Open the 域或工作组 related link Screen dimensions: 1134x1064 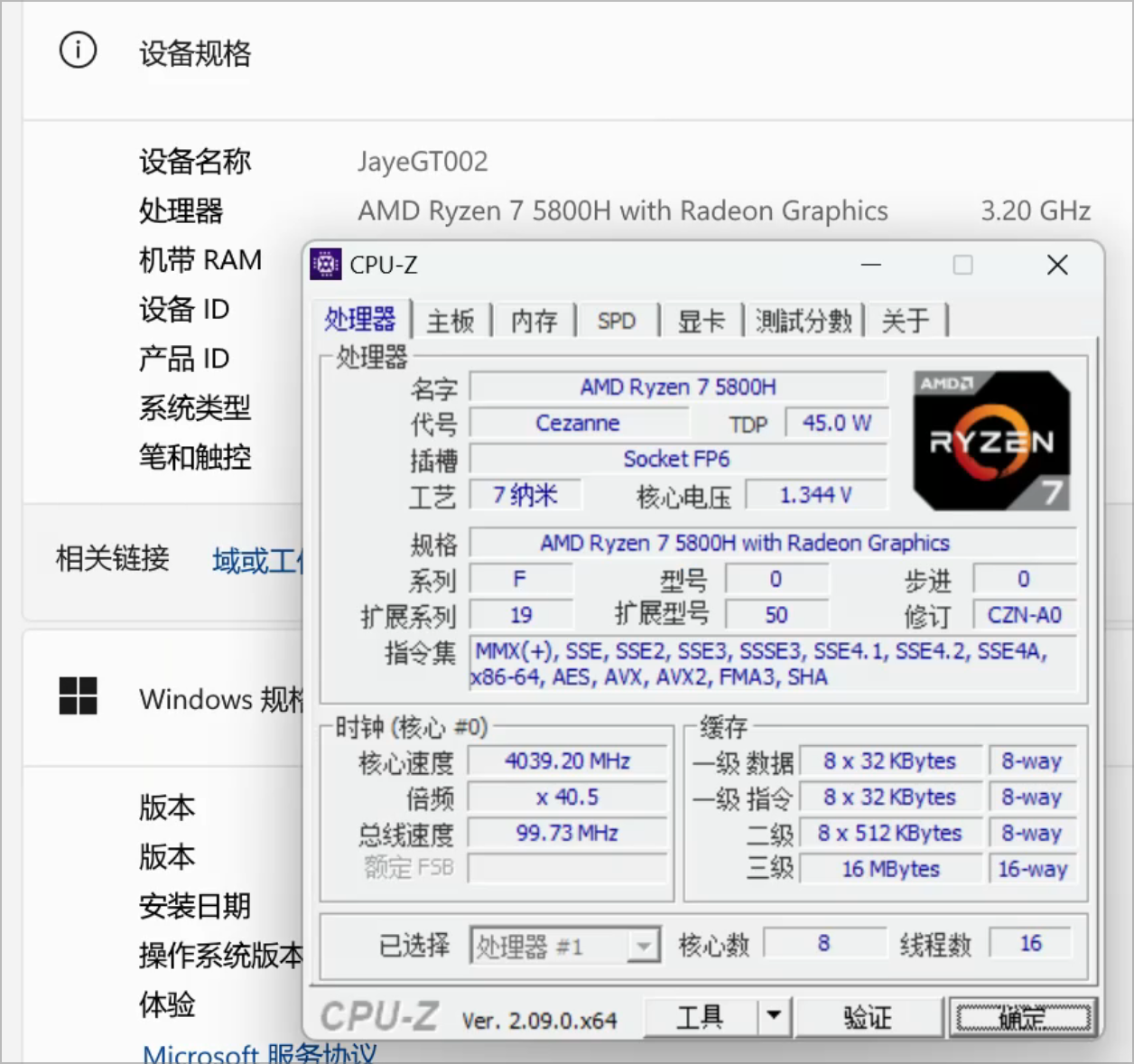click(x=257, y=562)
